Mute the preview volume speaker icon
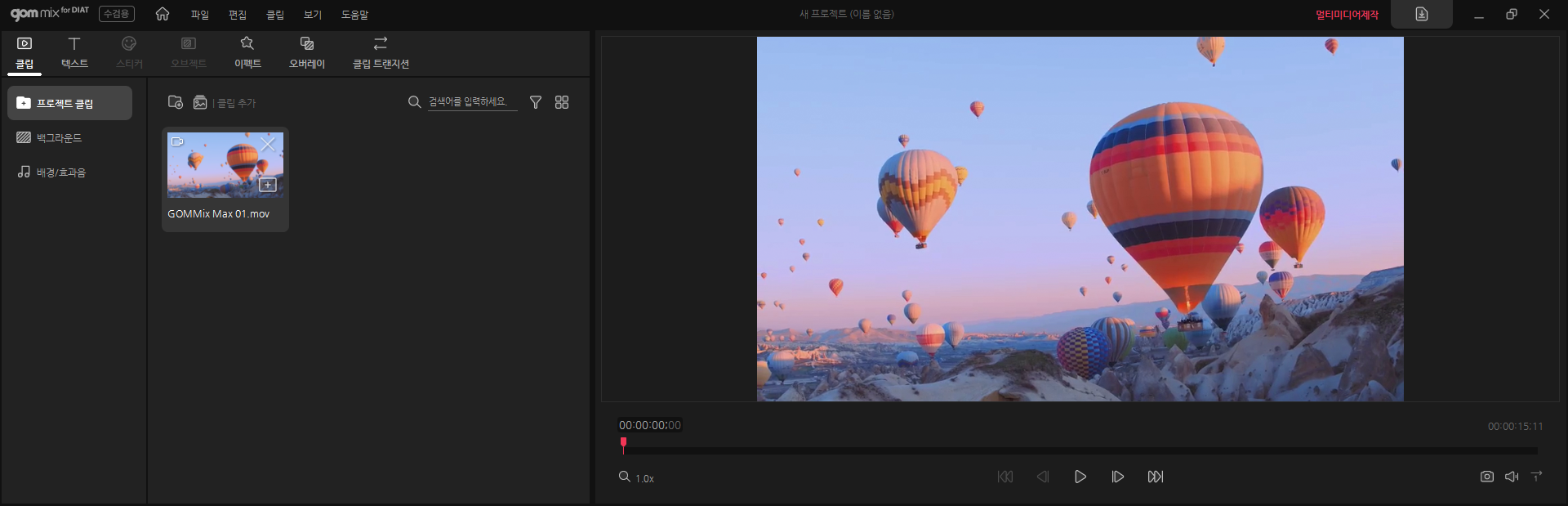The image size is (1568, 506). click(x=1512, y=477)
